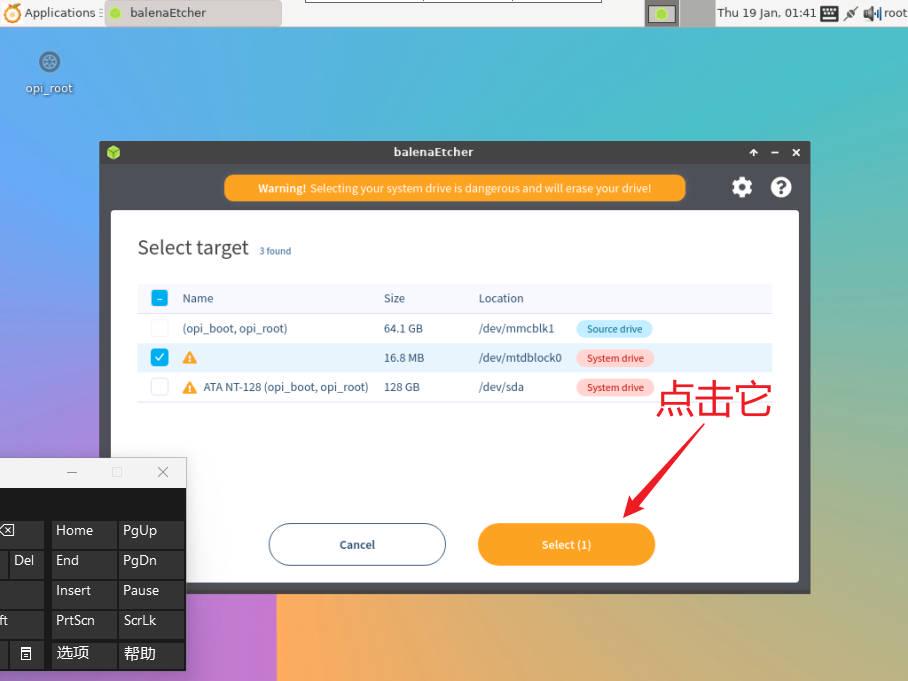
Task: Click System drive badge on mtdblock0 row
Action: (x=615, y=358)
